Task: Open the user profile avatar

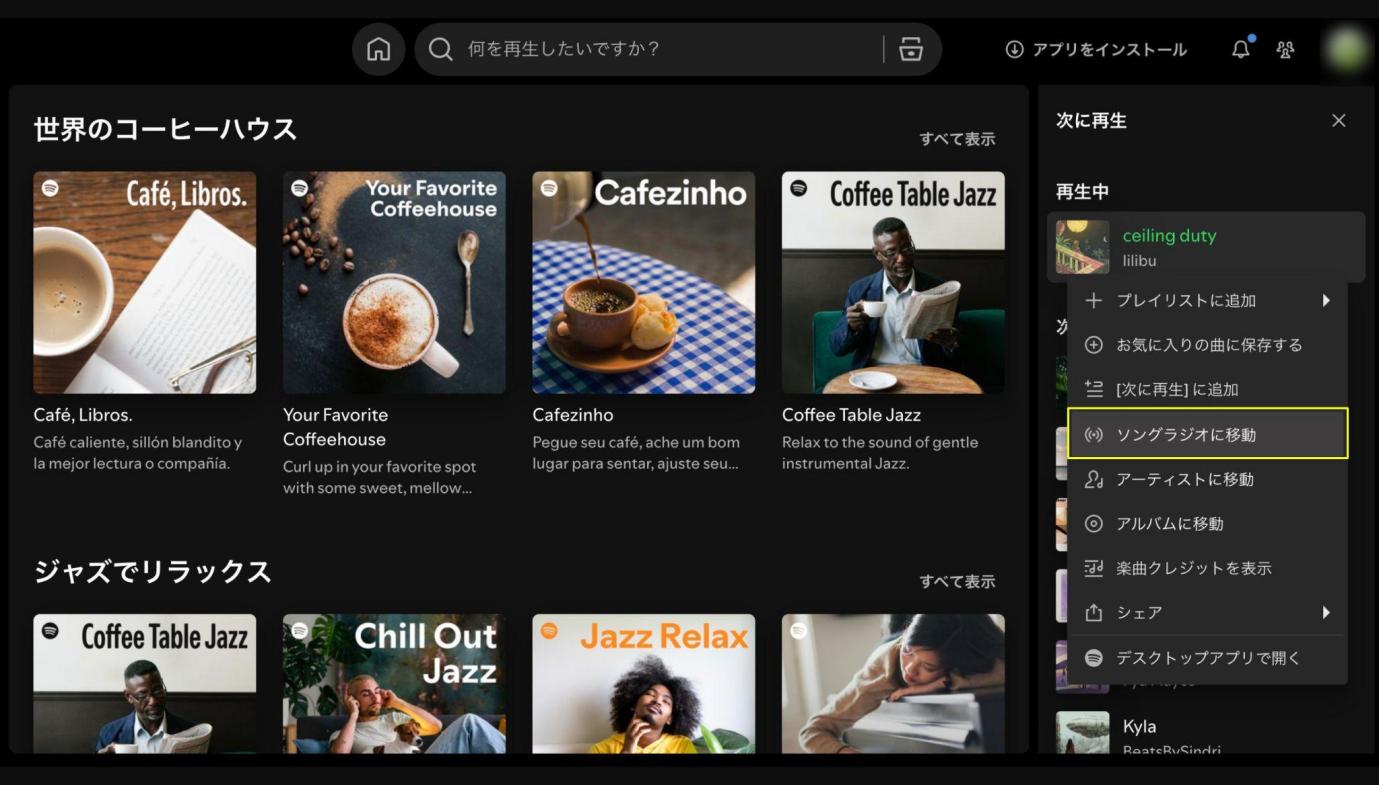Action: (1346, 49)
